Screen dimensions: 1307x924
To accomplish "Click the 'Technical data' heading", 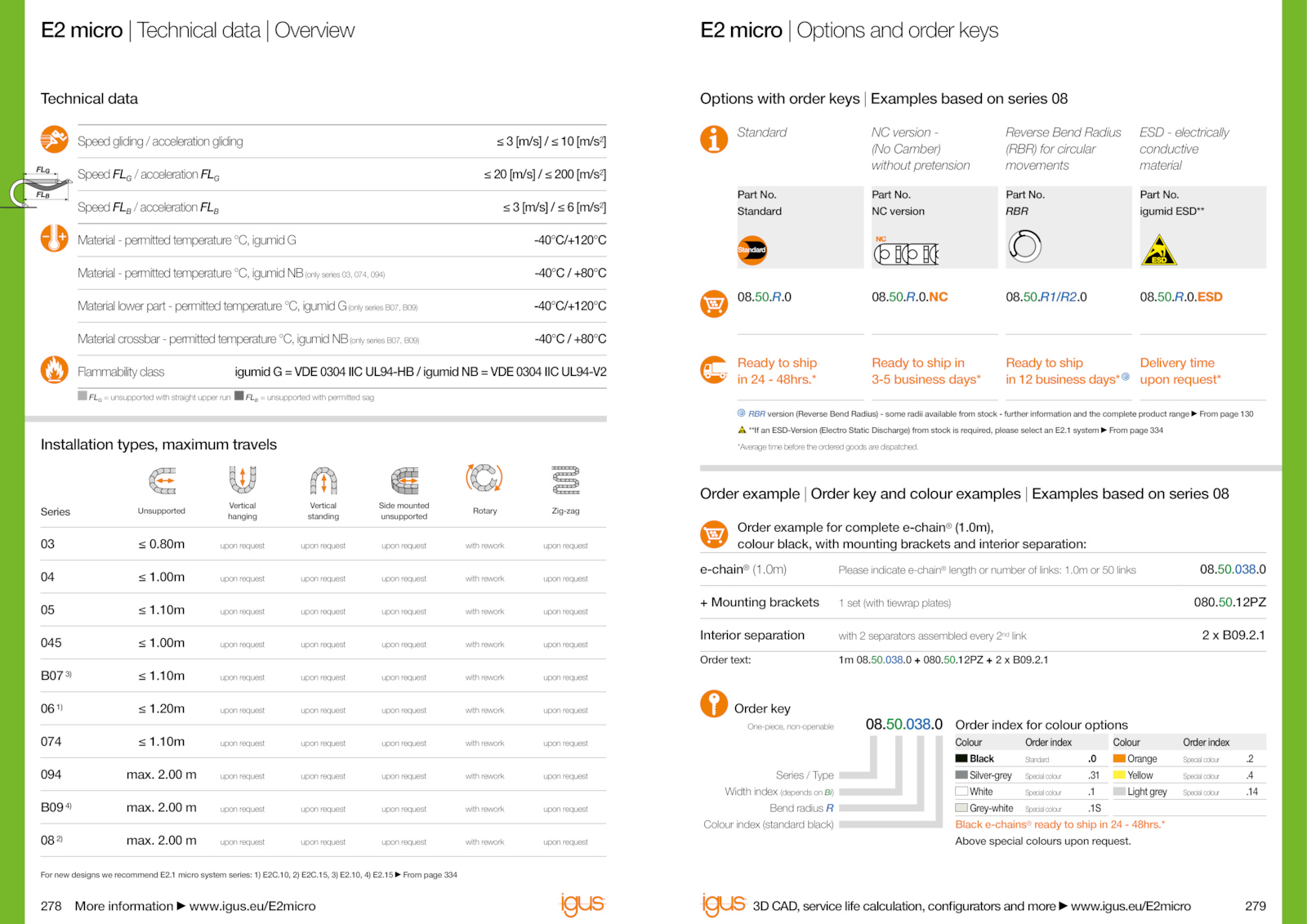I will 89,99.
